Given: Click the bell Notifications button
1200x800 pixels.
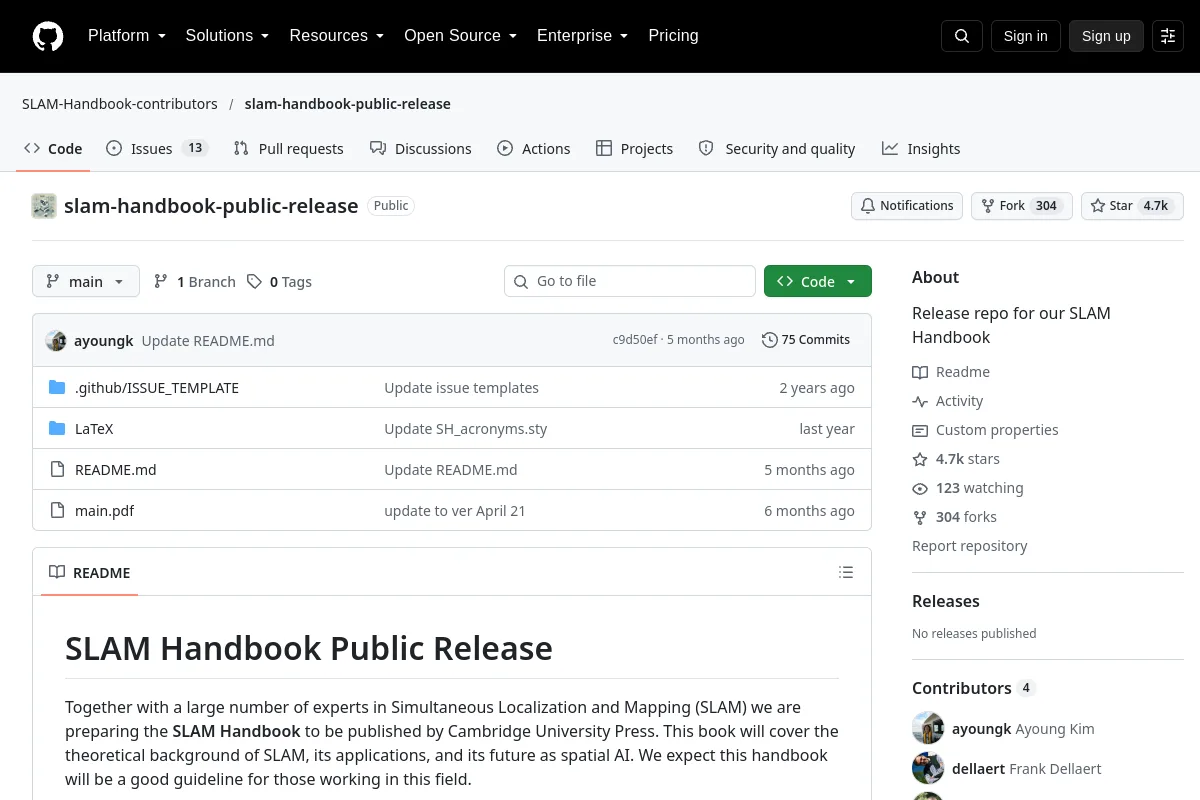Looking at the screenshot, I should (907, 206).
